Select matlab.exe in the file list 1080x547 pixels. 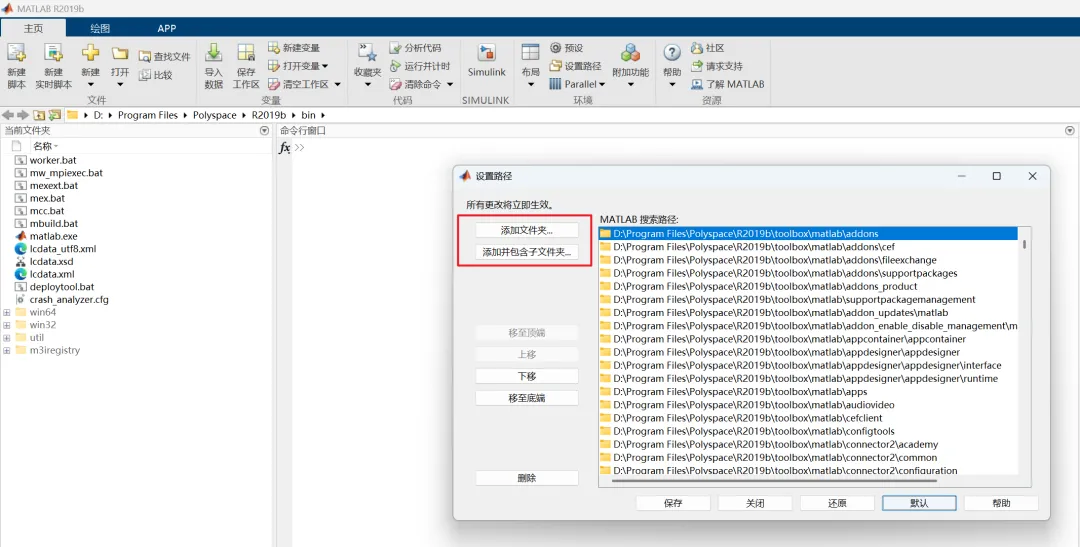[x=54, y=236]
